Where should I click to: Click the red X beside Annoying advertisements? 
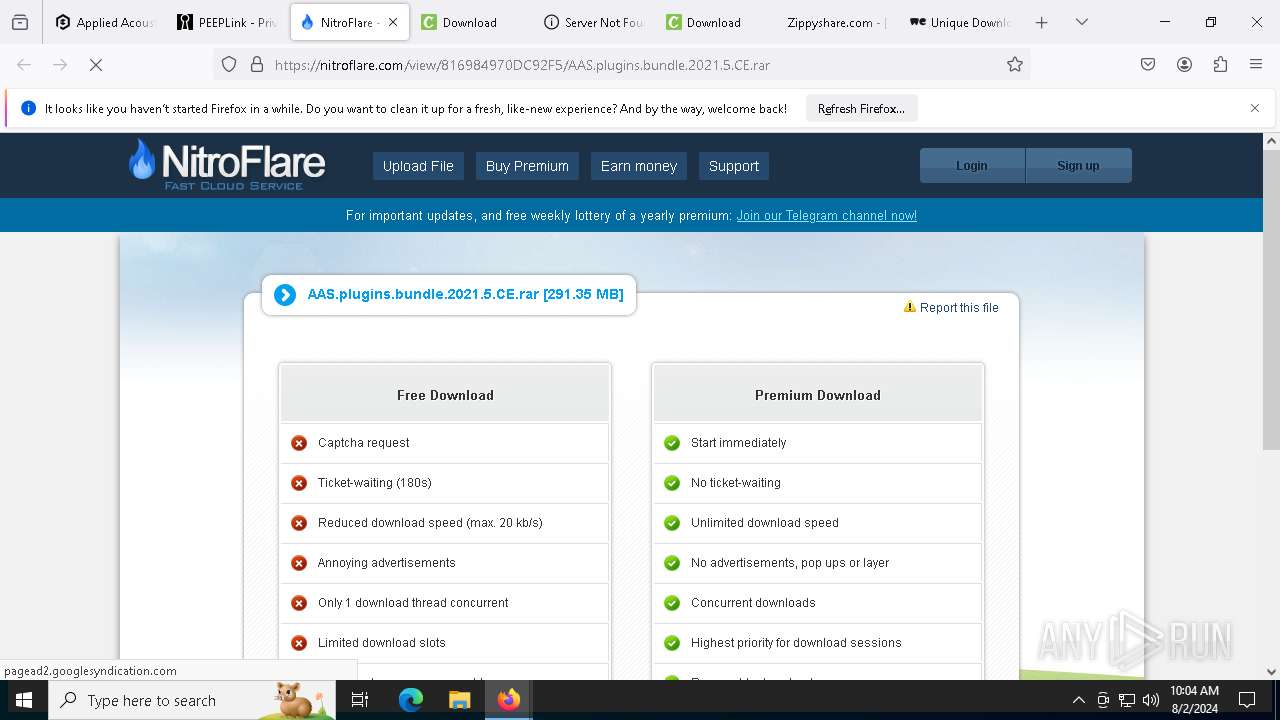(x=299, y=563)
